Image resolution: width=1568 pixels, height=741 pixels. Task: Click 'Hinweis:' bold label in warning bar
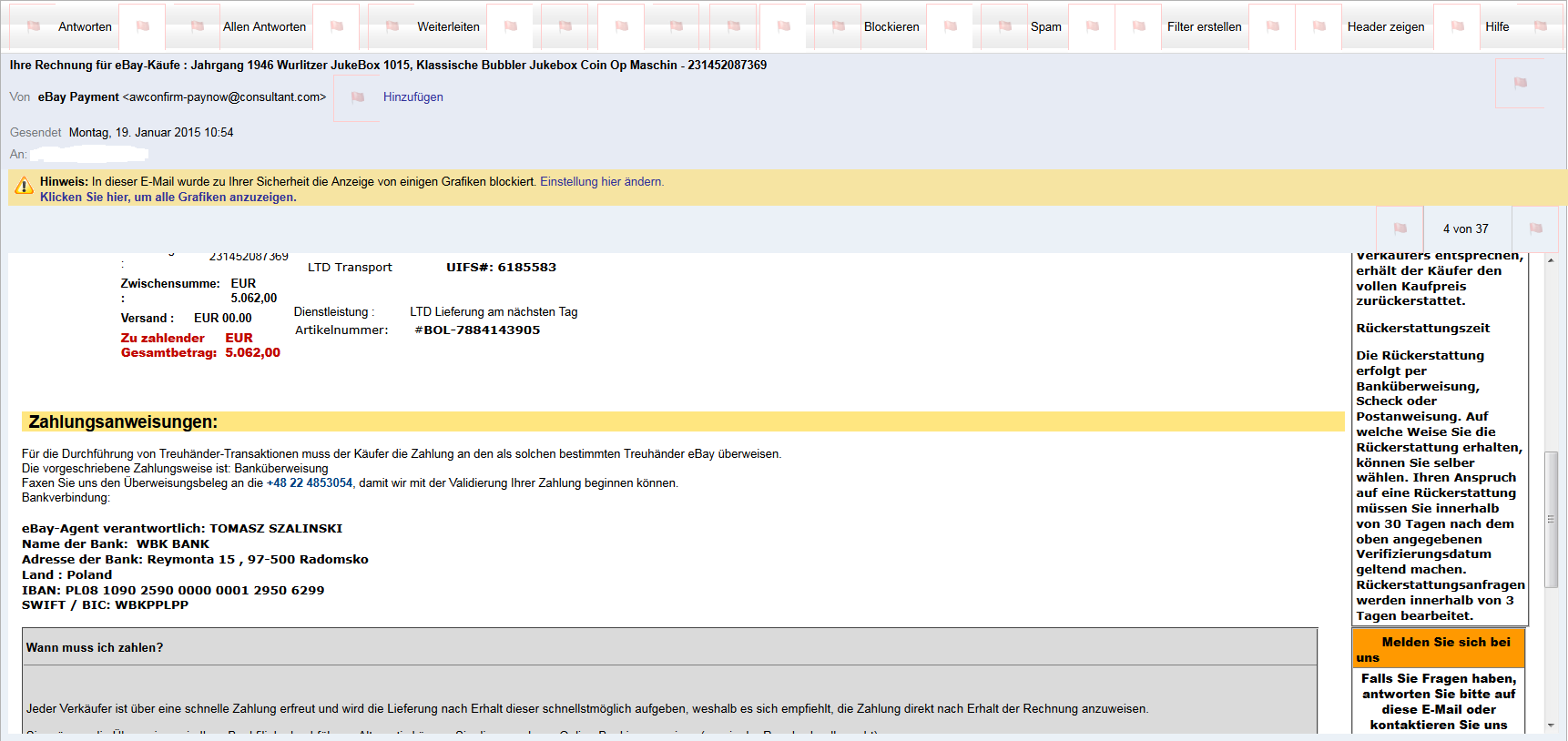[x=64, y=182]
